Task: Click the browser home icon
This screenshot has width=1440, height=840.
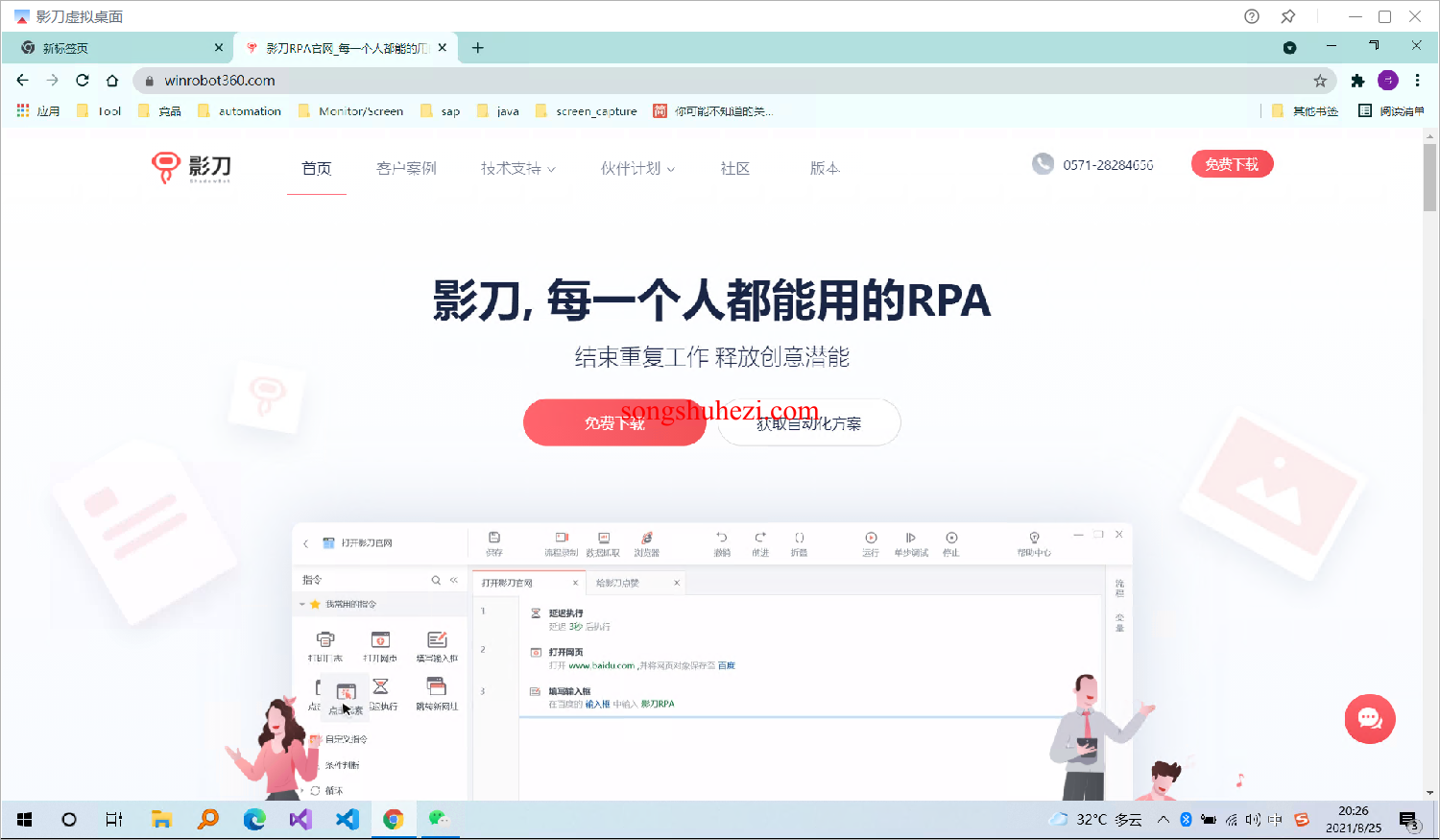Action: [x=112, y=81]
